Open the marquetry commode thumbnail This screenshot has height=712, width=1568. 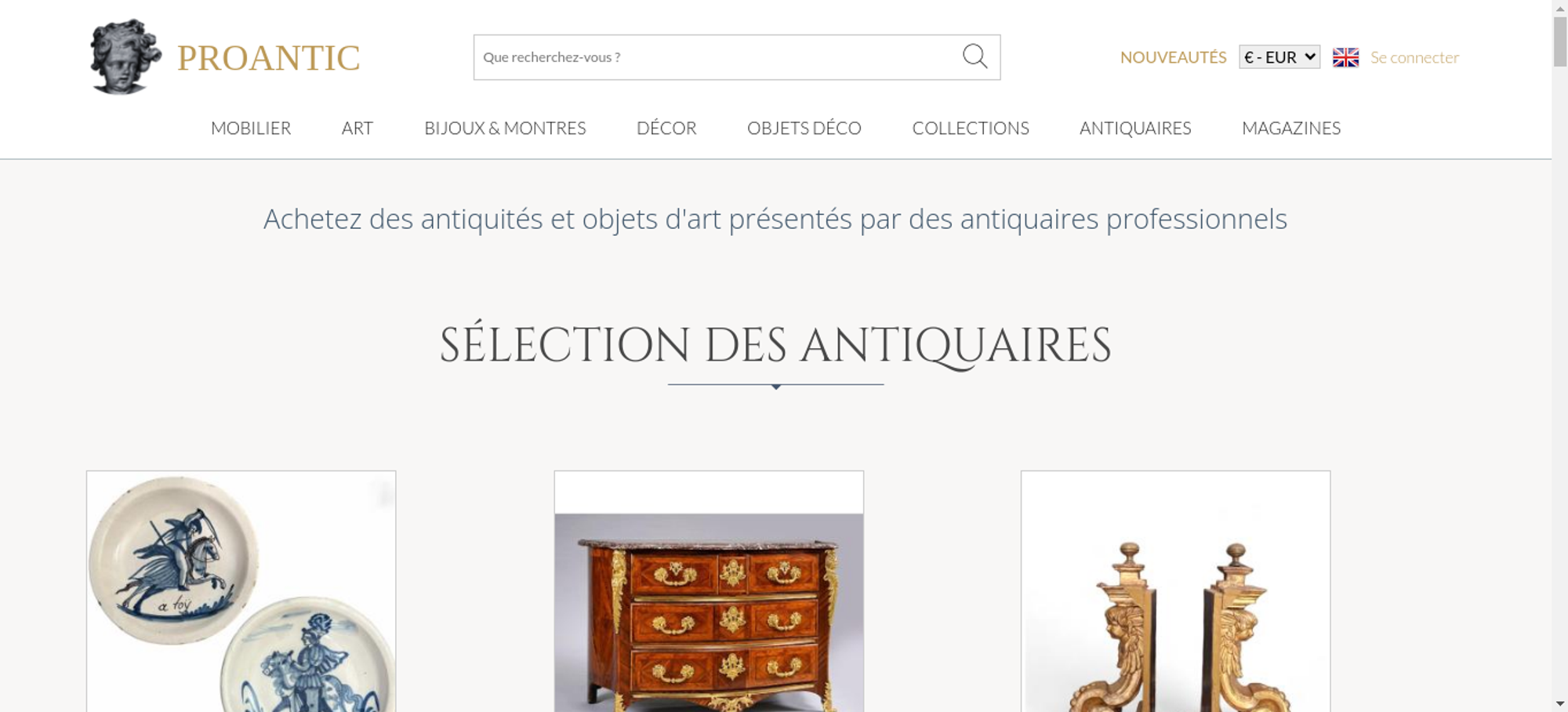(x=709, y=591)
